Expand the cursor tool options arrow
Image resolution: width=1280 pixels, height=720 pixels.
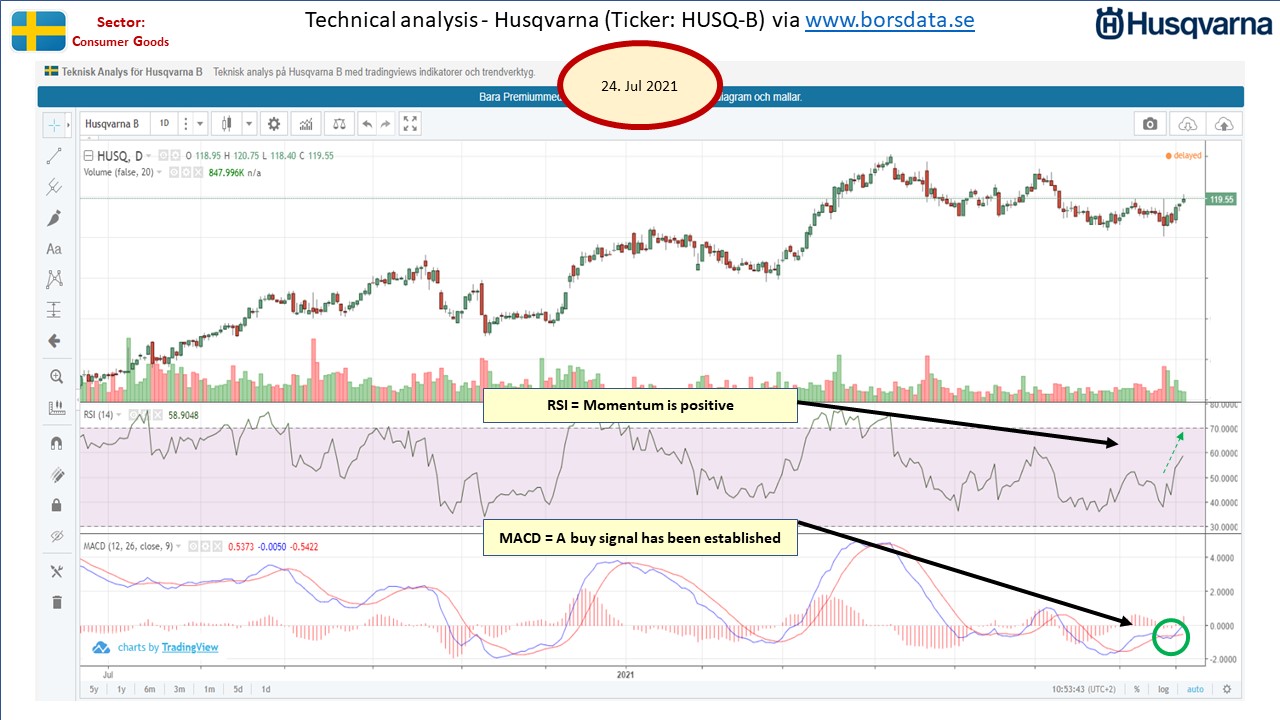coord(68,125)
